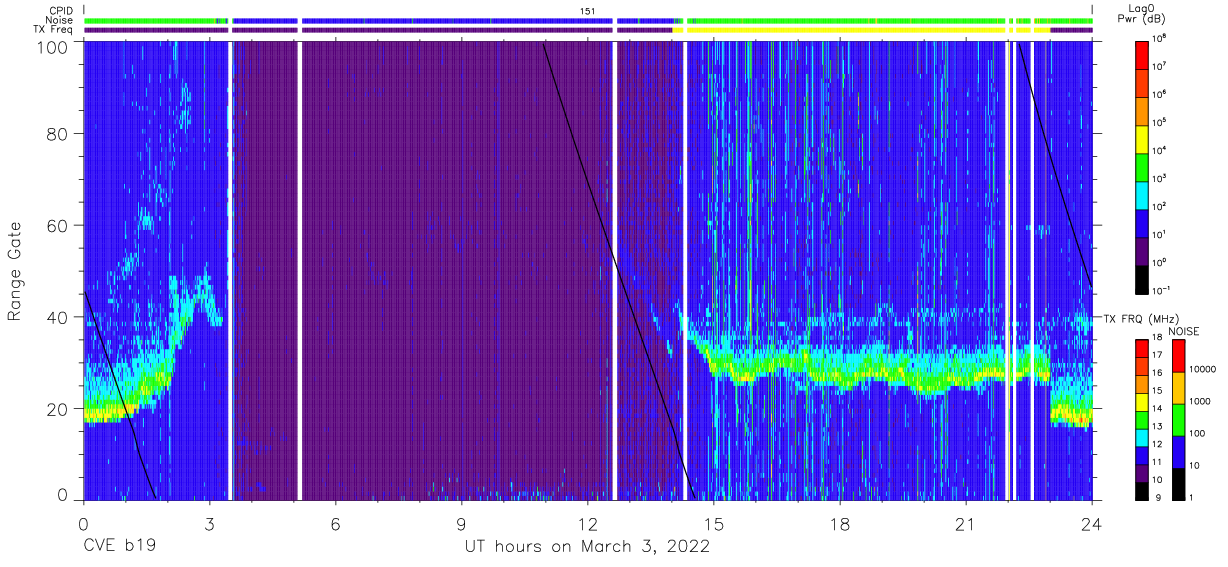Click the 'CVE b19' radar label
Viewport: 1228px width, 567px height.
pos(119,547)
